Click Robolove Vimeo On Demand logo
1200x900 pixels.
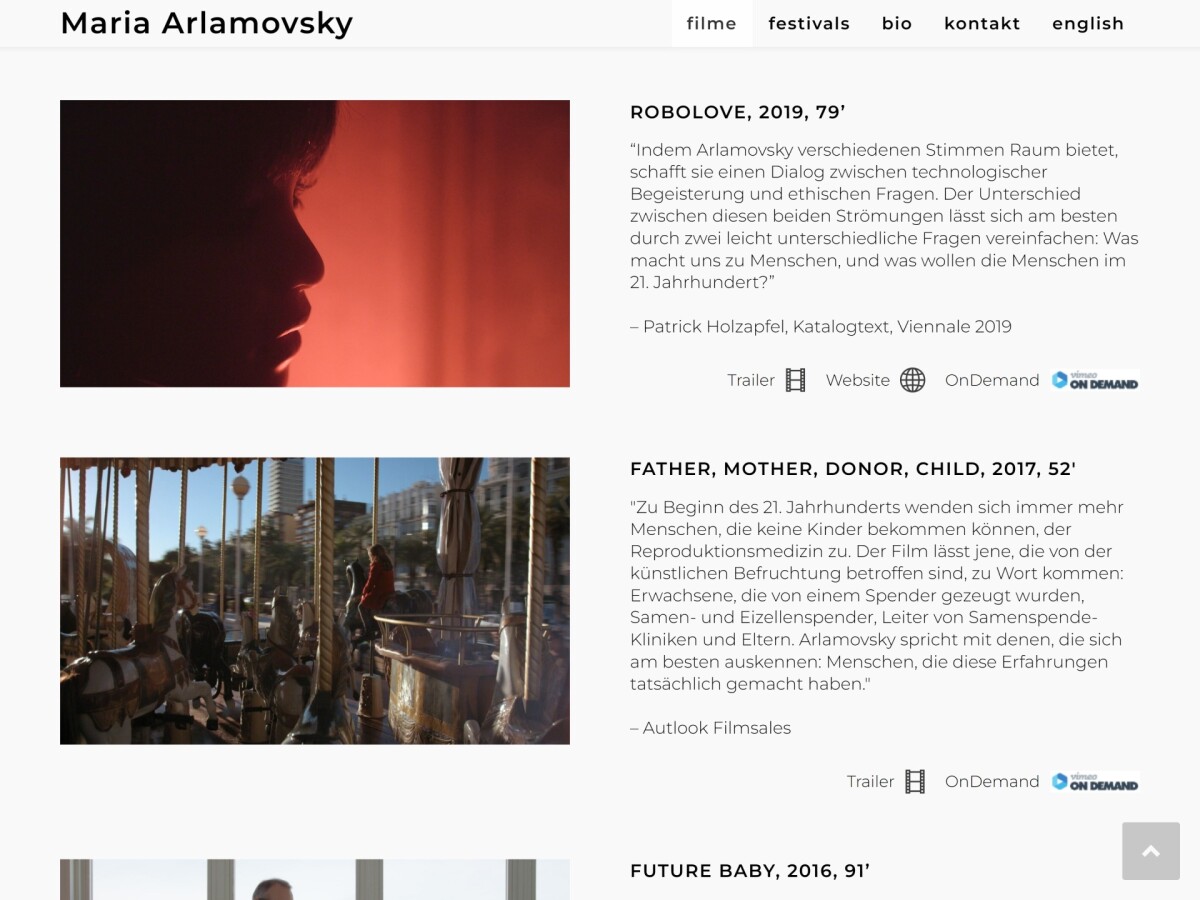[1095, 380]
